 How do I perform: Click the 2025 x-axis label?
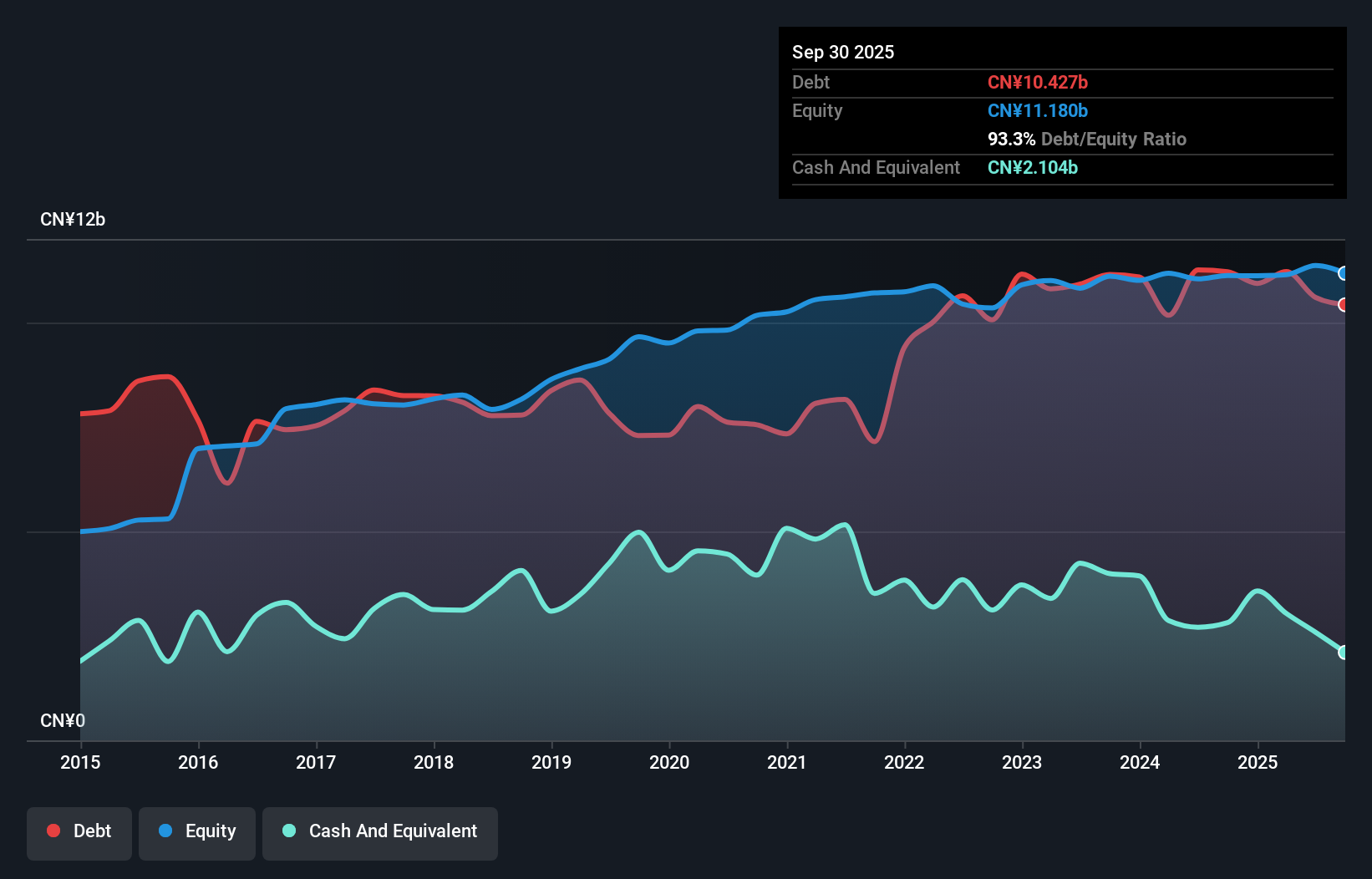tap(1258, 762)
